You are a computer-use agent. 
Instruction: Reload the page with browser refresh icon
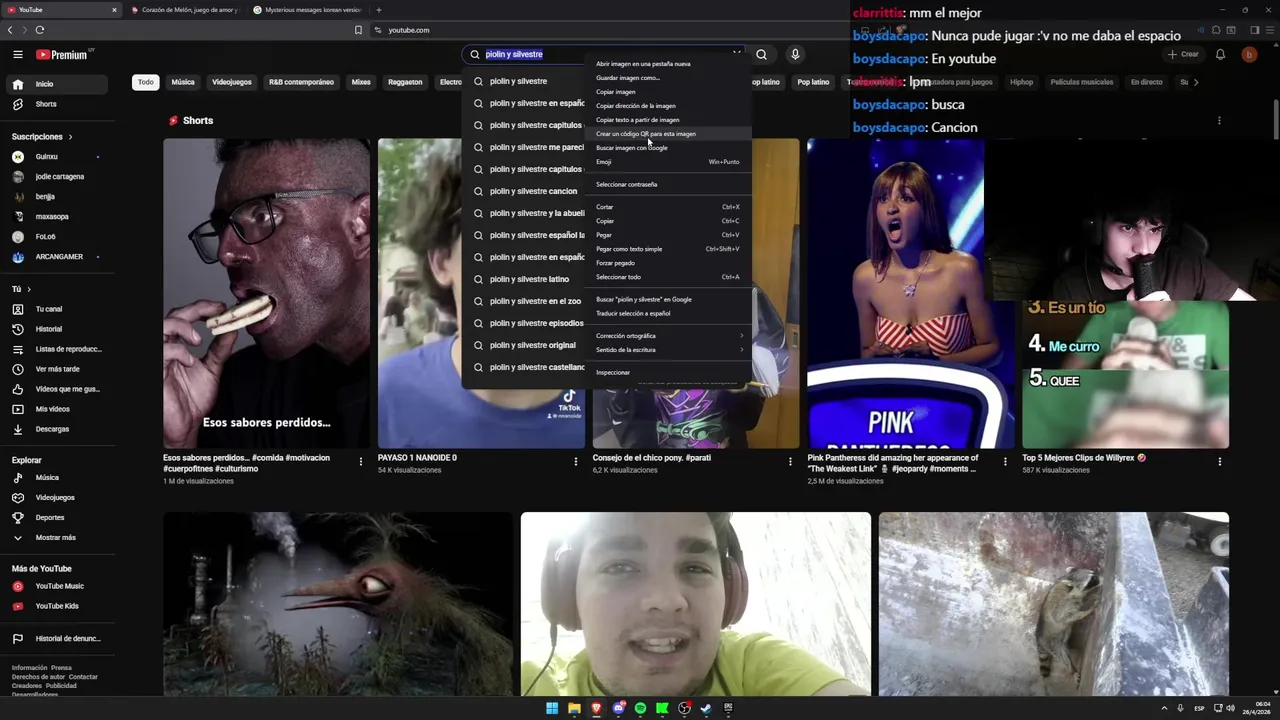pos(40,30)
